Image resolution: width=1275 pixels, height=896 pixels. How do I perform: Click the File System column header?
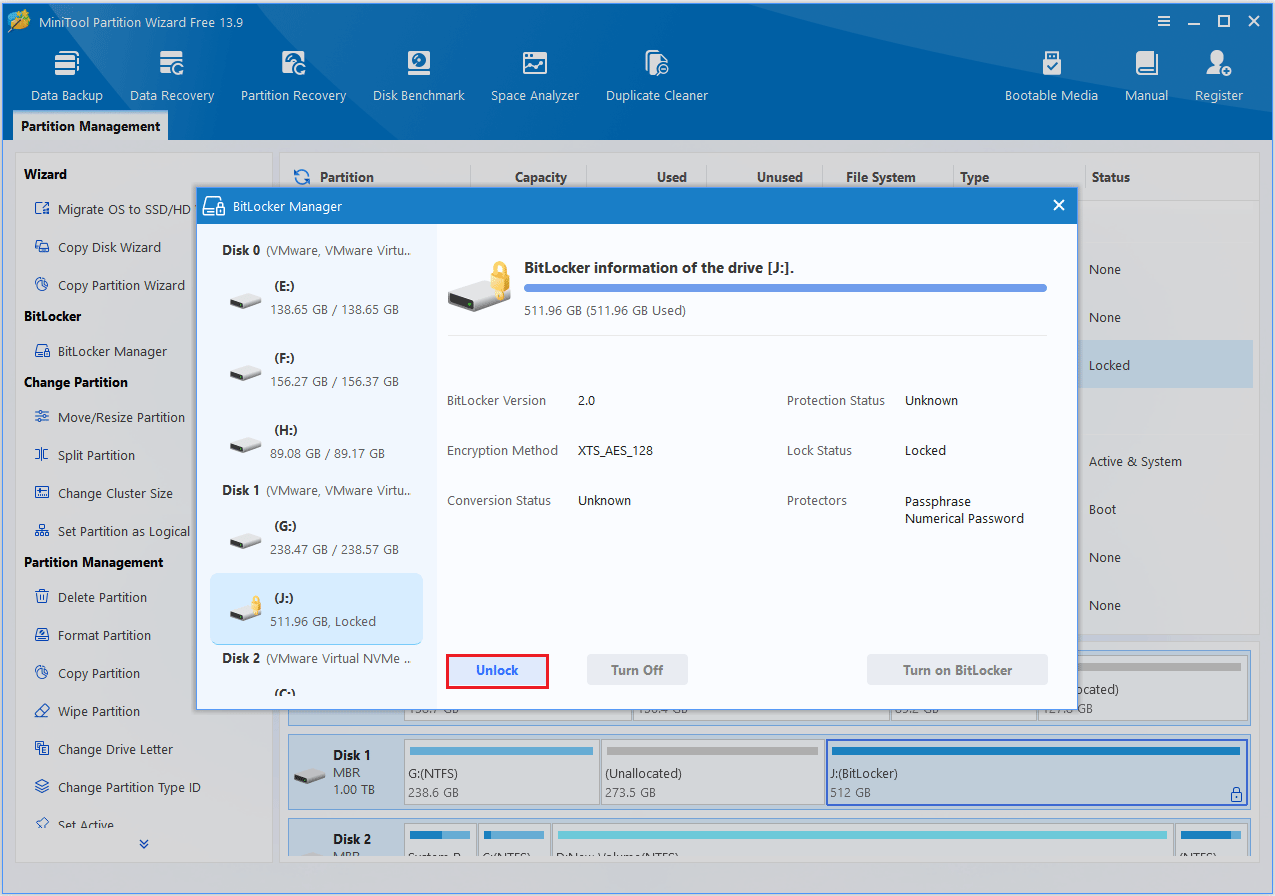[881, 177]
